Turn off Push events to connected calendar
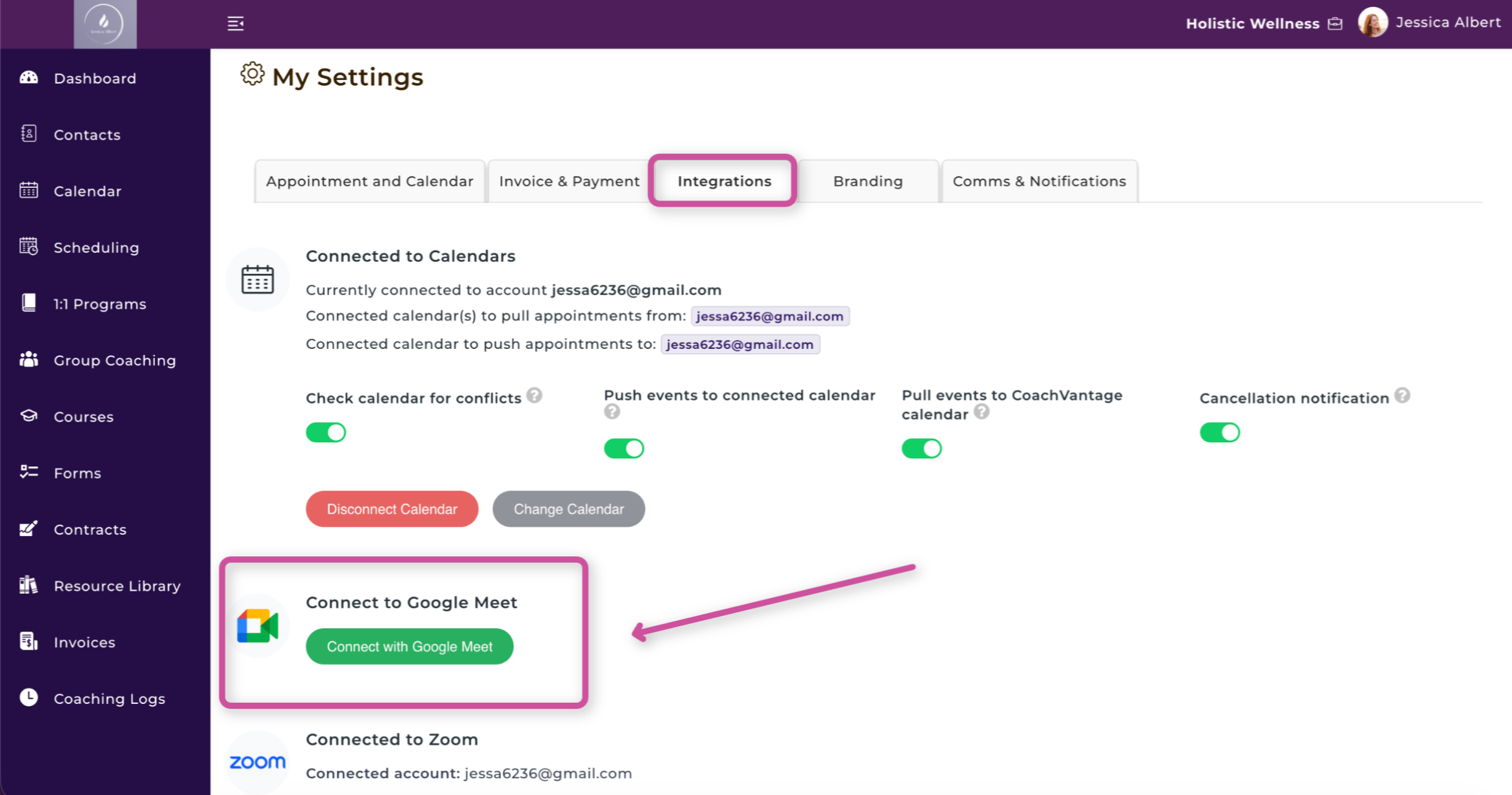 (624, 449)
